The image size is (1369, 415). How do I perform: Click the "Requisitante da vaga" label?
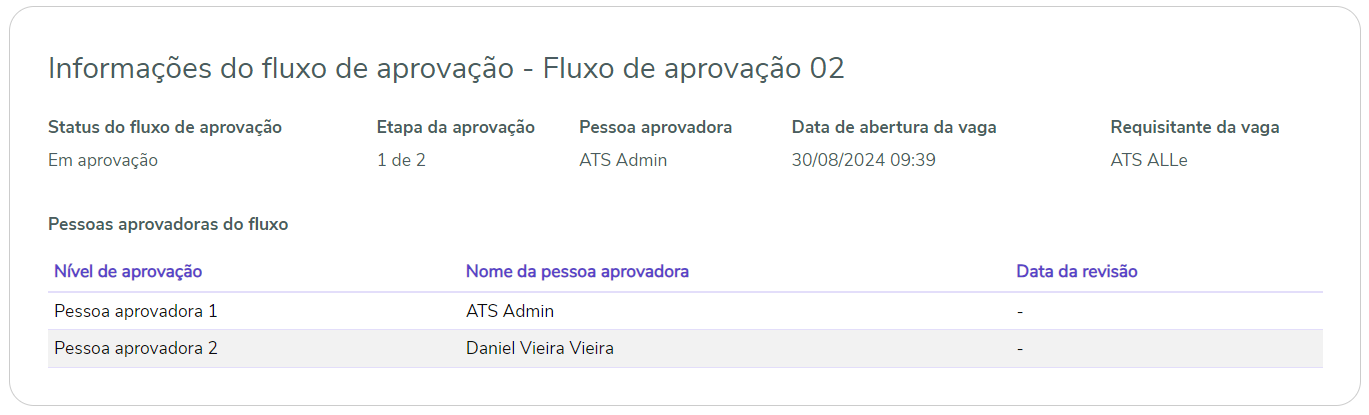coord(1195,127)
